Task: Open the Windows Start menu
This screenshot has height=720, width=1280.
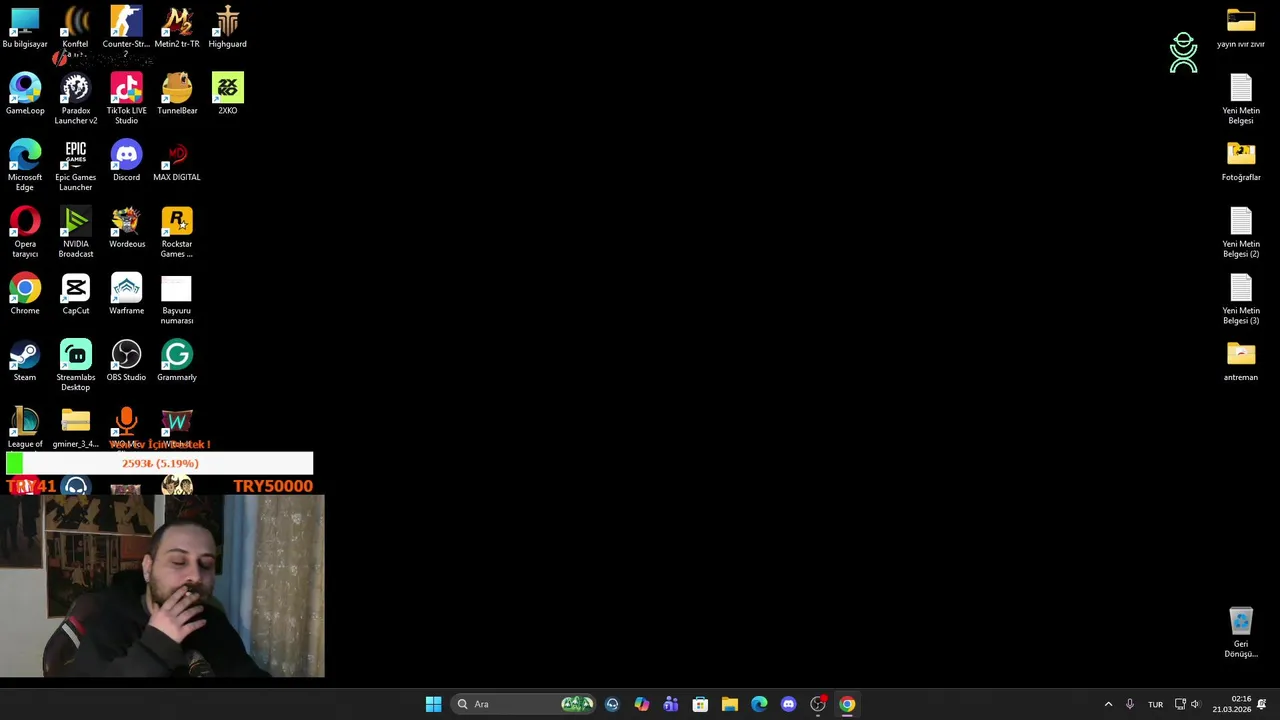Action: point(433,704)
